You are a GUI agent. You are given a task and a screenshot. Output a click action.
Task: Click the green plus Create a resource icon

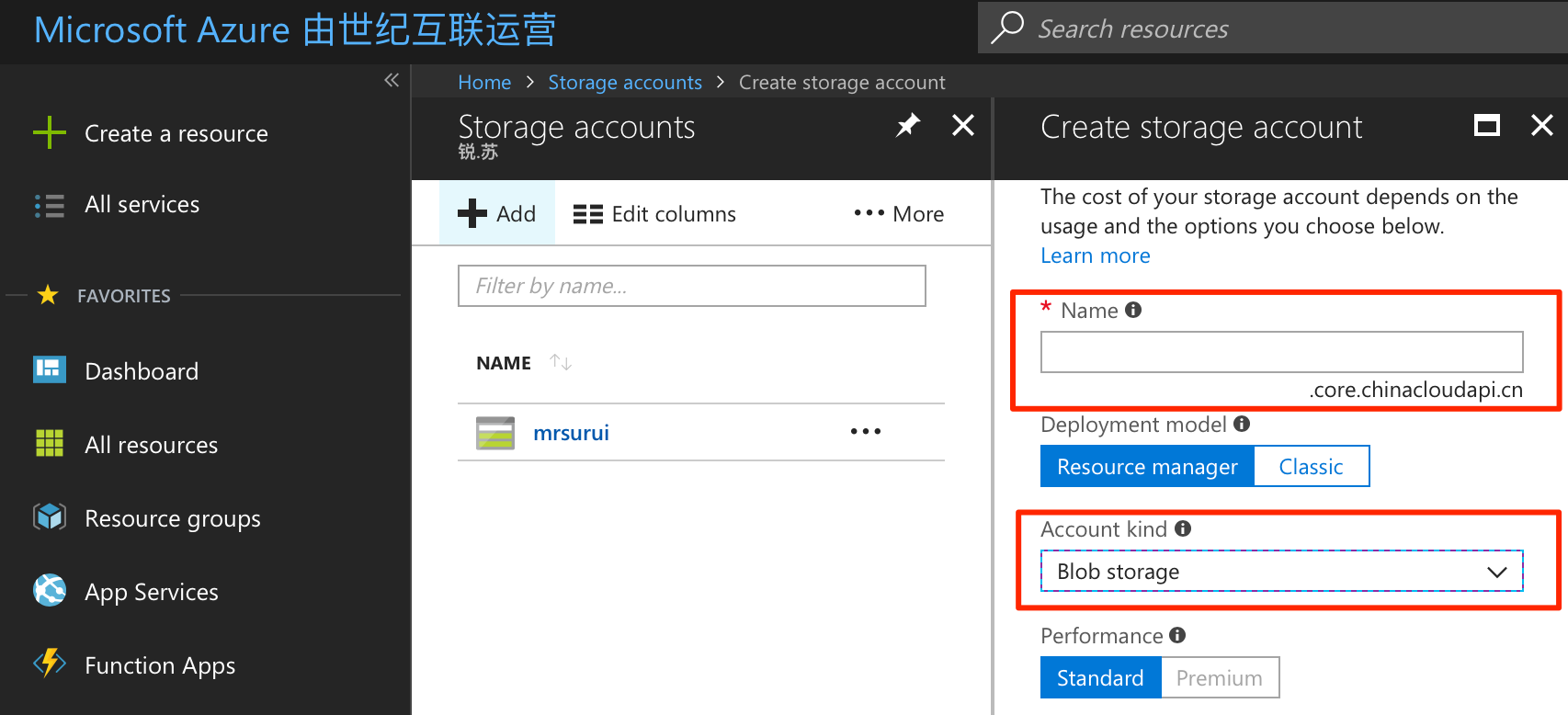[x=50, y=133]
